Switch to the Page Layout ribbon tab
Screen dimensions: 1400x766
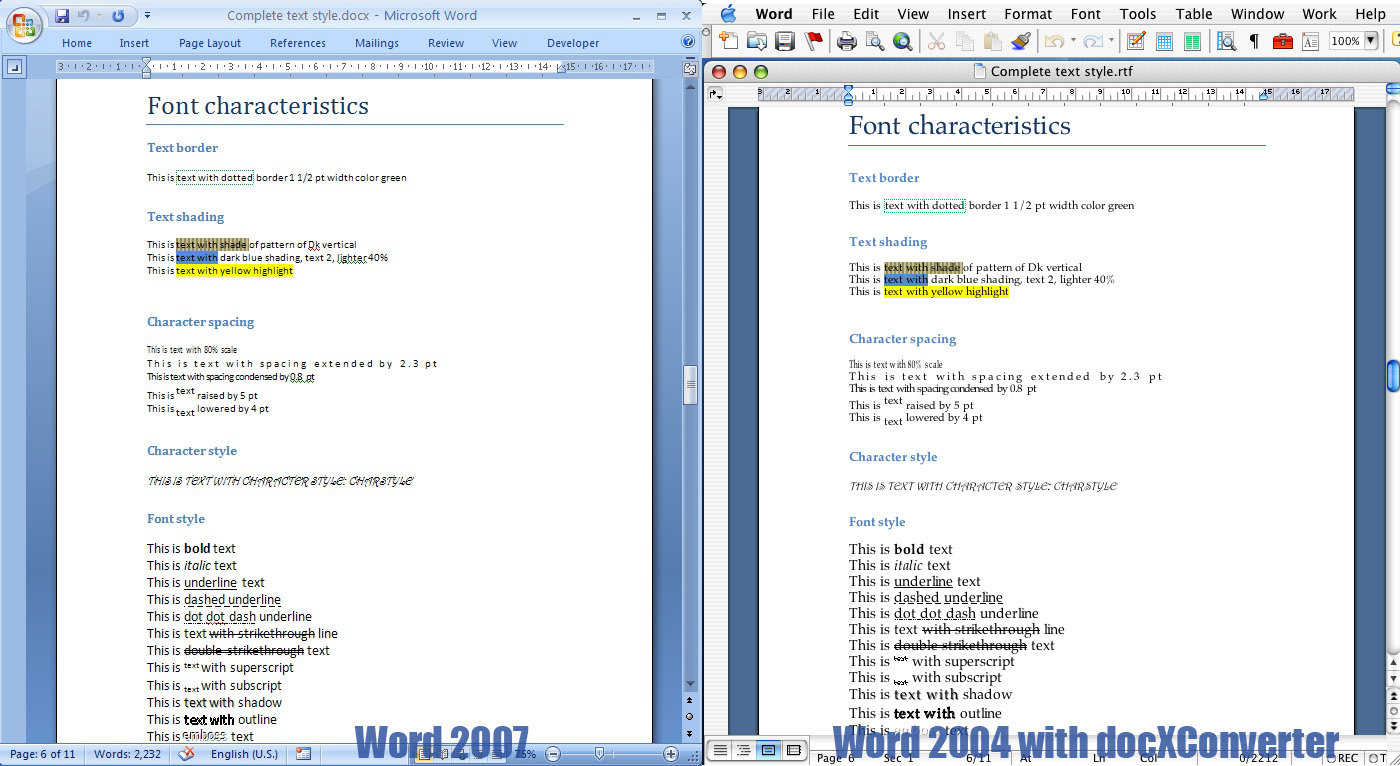coord(210,43)
